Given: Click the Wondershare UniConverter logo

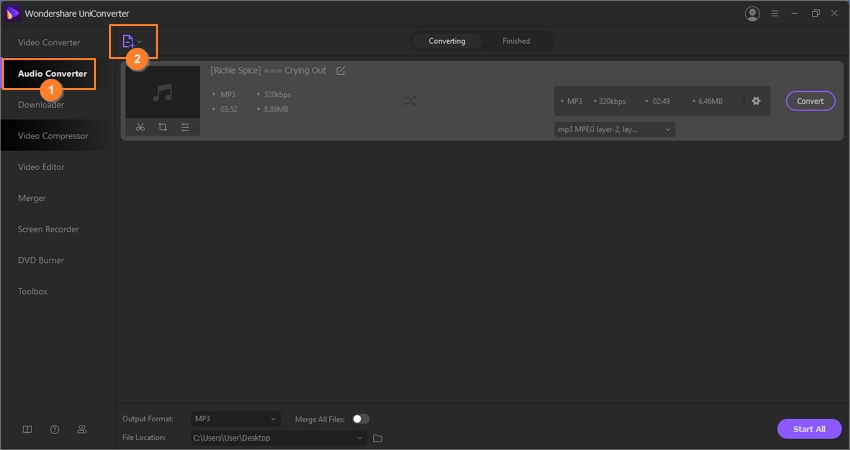Looking at the screenshot, I should click(12, 13).
